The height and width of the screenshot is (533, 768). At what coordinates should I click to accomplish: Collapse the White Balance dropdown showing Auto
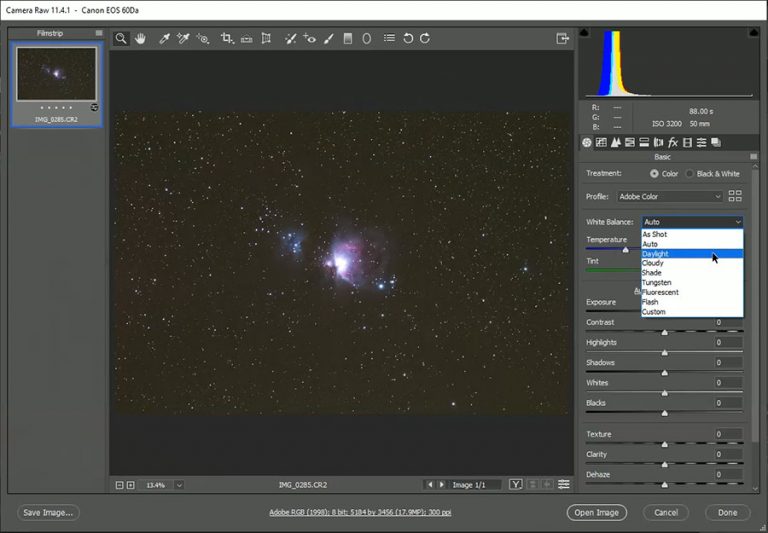point(693,222)
